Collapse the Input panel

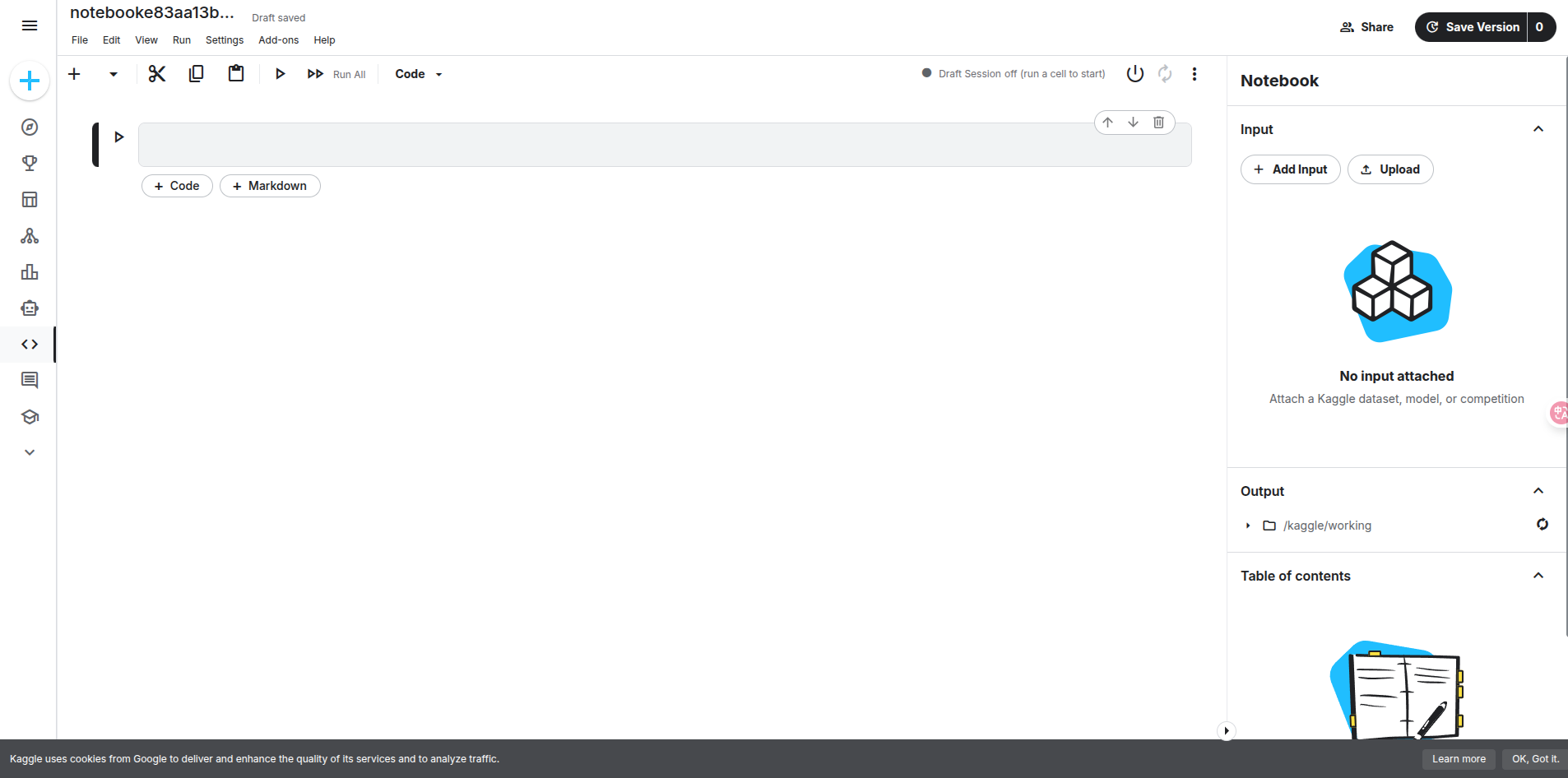1538,128
